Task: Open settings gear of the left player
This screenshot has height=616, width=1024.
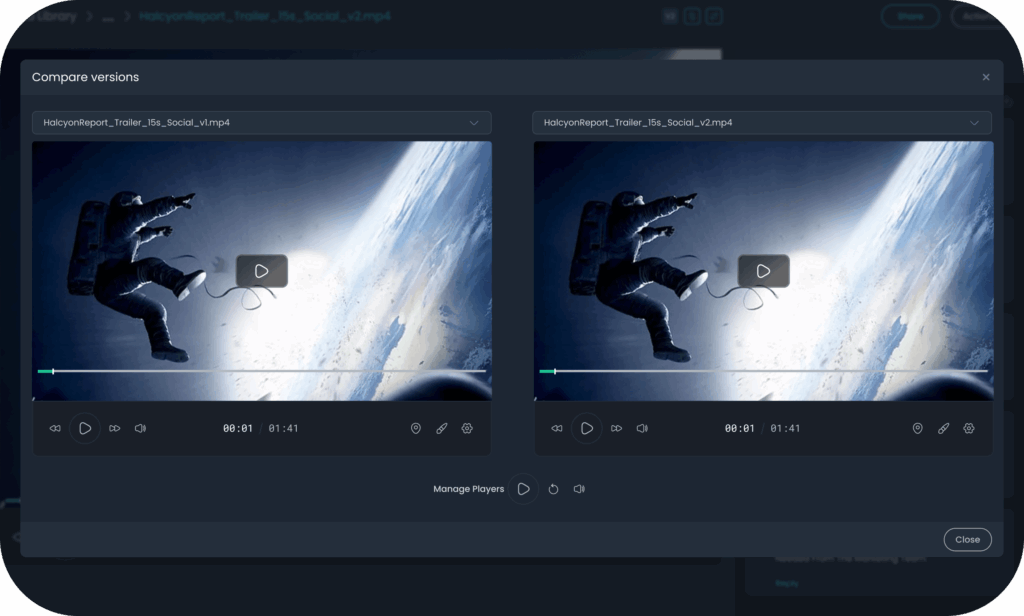Action: 467,429
